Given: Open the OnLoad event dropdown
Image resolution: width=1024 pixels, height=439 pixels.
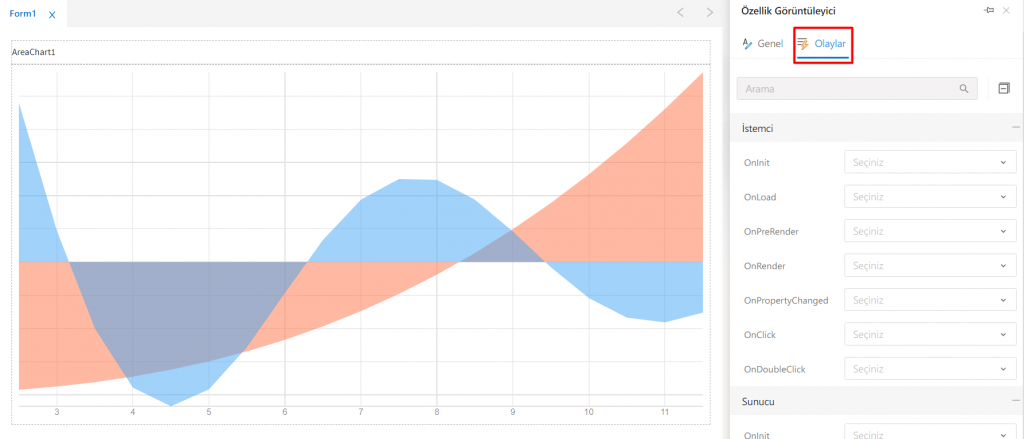Looking at the screenshot, I should click(x=930, y=197).
